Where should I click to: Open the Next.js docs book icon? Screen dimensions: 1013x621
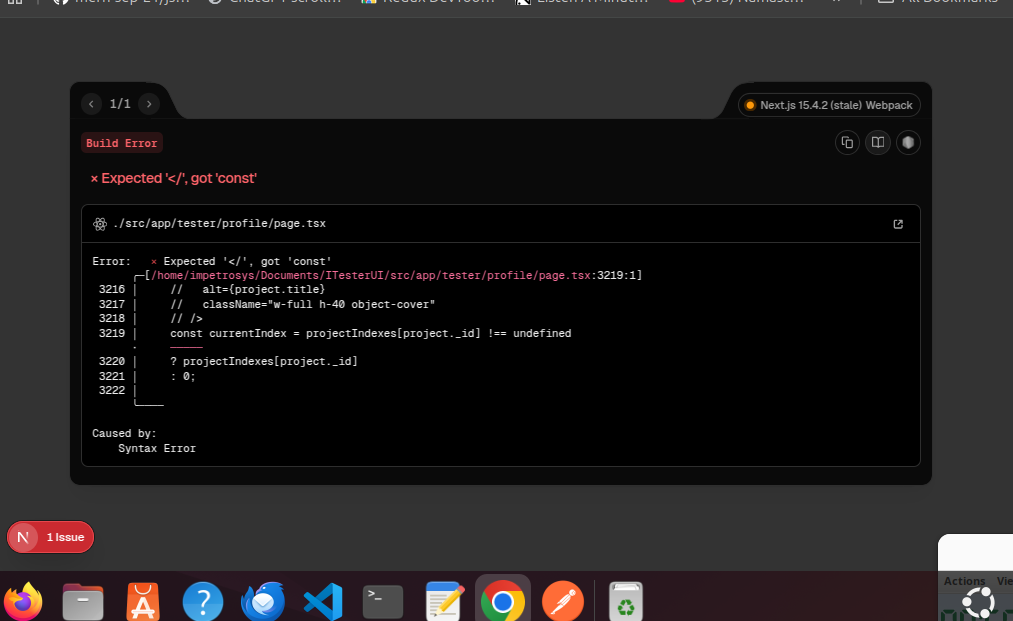click(877, 143)
